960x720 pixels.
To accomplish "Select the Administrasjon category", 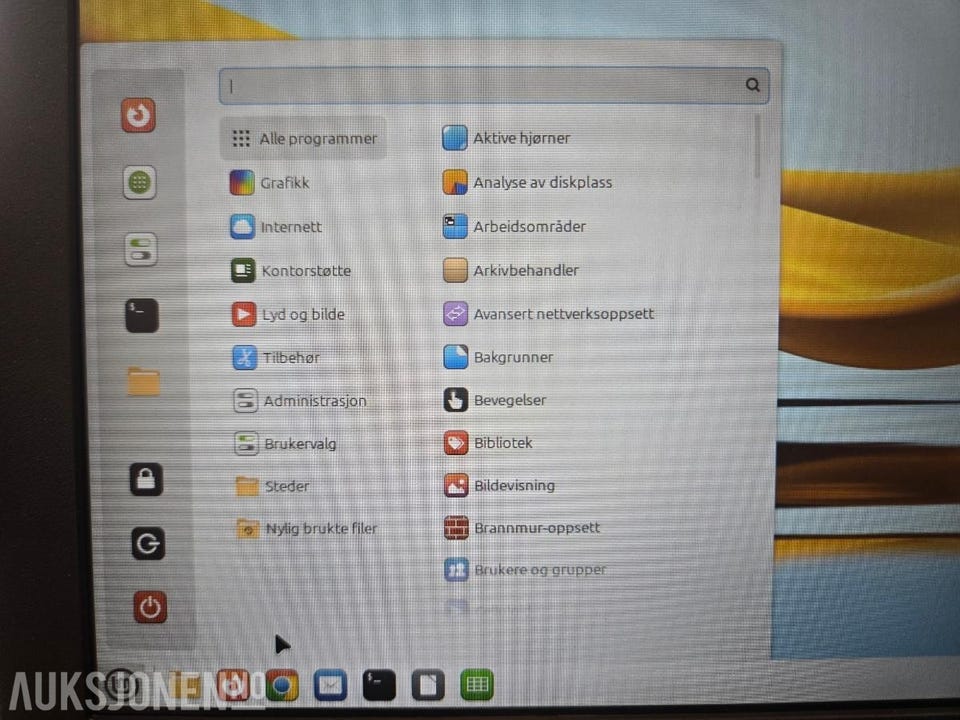I will point(300,401).
